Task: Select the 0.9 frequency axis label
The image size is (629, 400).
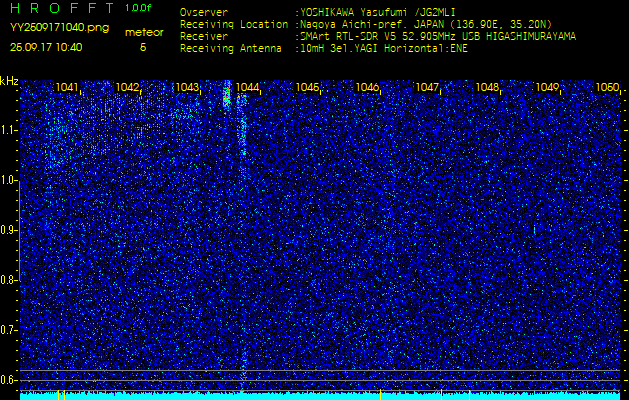Action: point(9,230)
